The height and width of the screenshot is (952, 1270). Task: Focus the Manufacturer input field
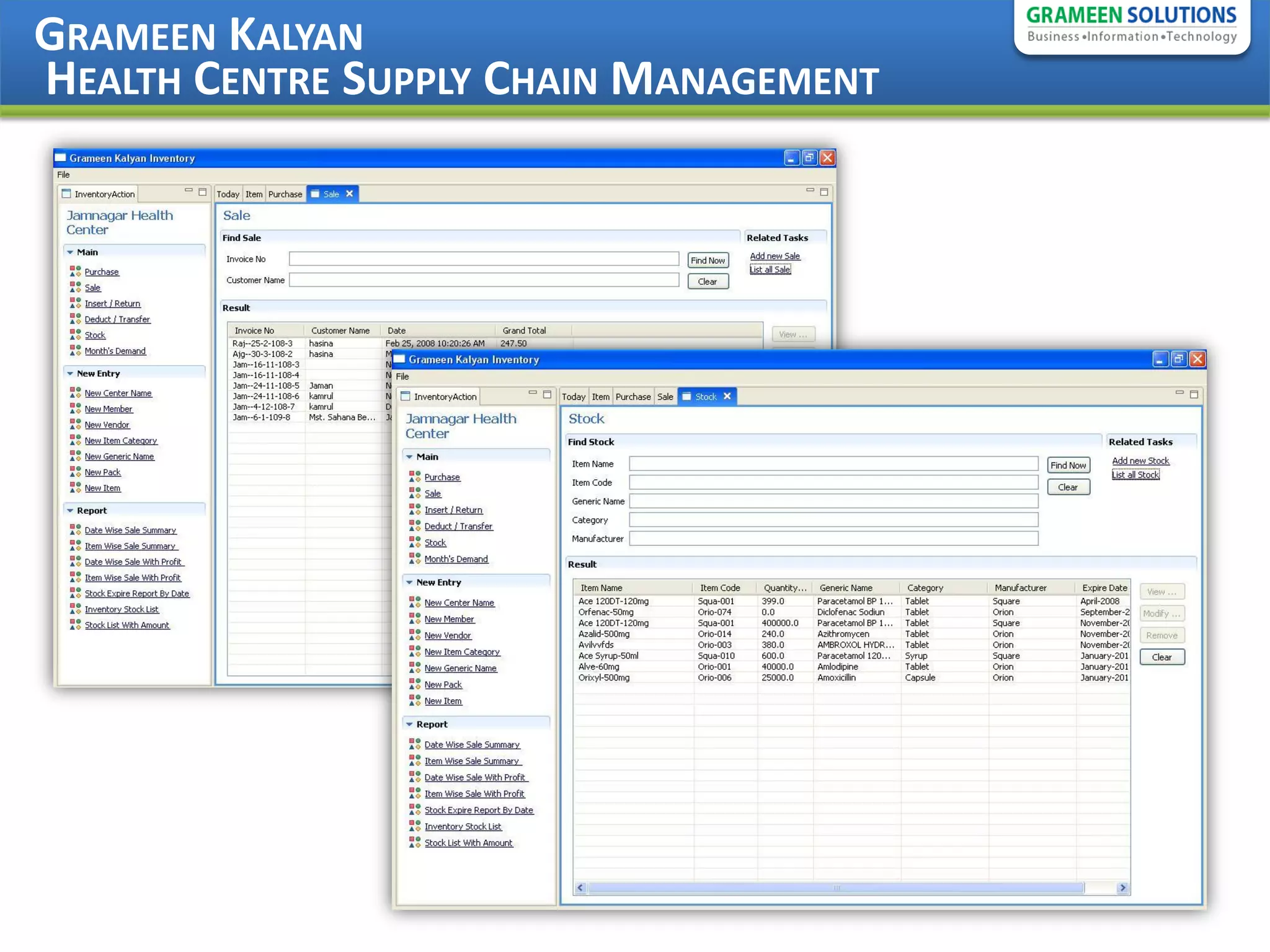tap(833, 539)
